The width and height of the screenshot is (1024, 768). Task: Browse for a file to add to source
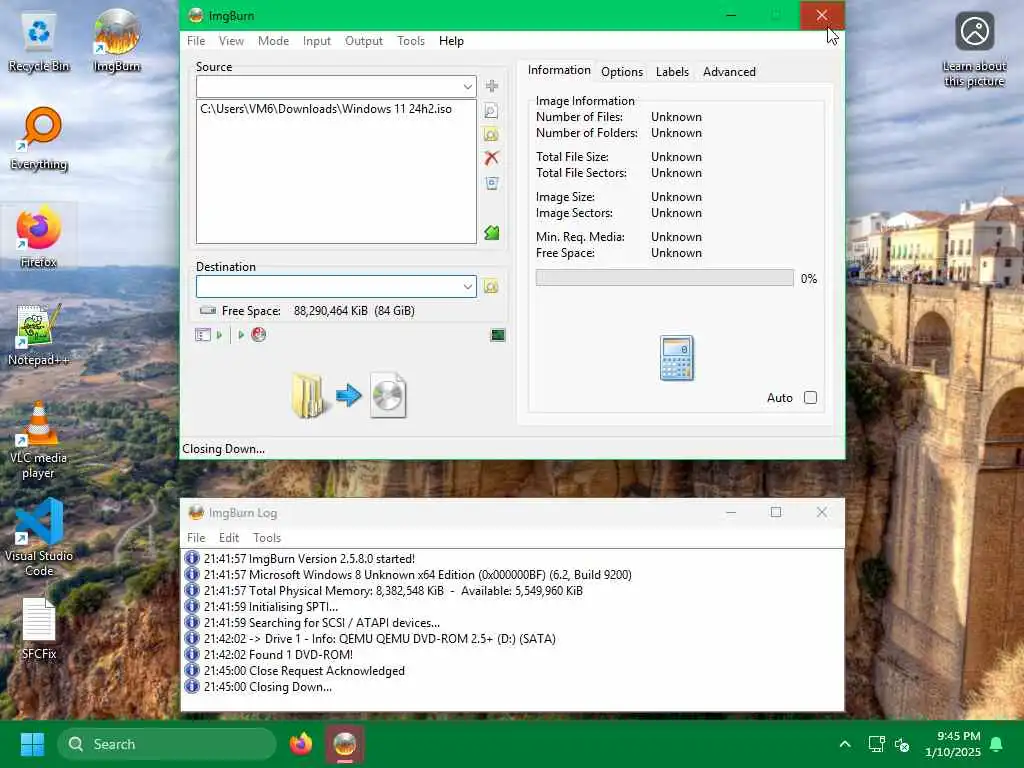coord(492,111)
